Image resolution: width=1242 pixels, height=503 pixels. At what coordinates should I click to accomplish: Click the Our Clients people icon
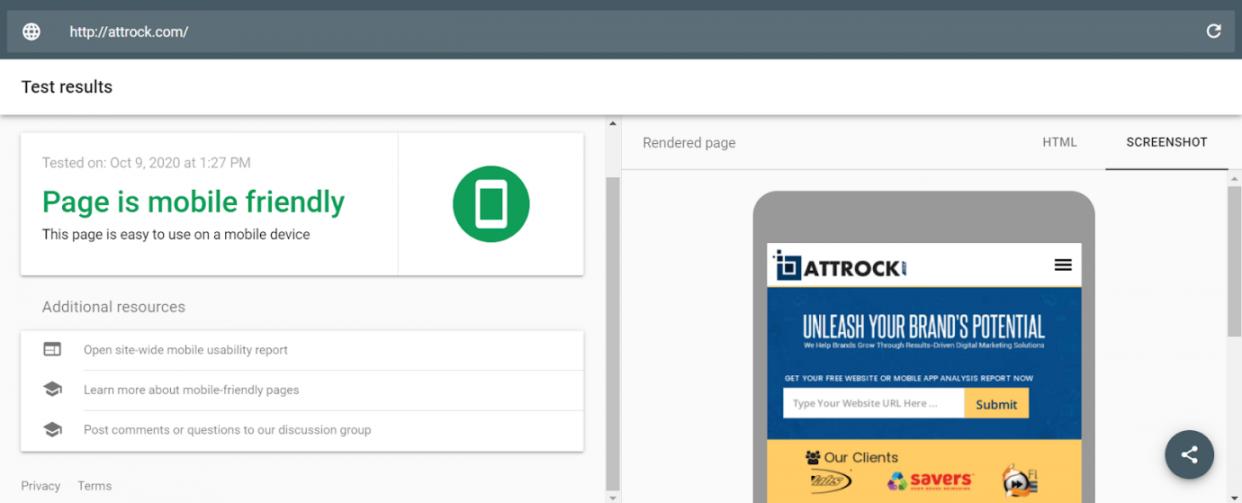click(x=813, y=458)
